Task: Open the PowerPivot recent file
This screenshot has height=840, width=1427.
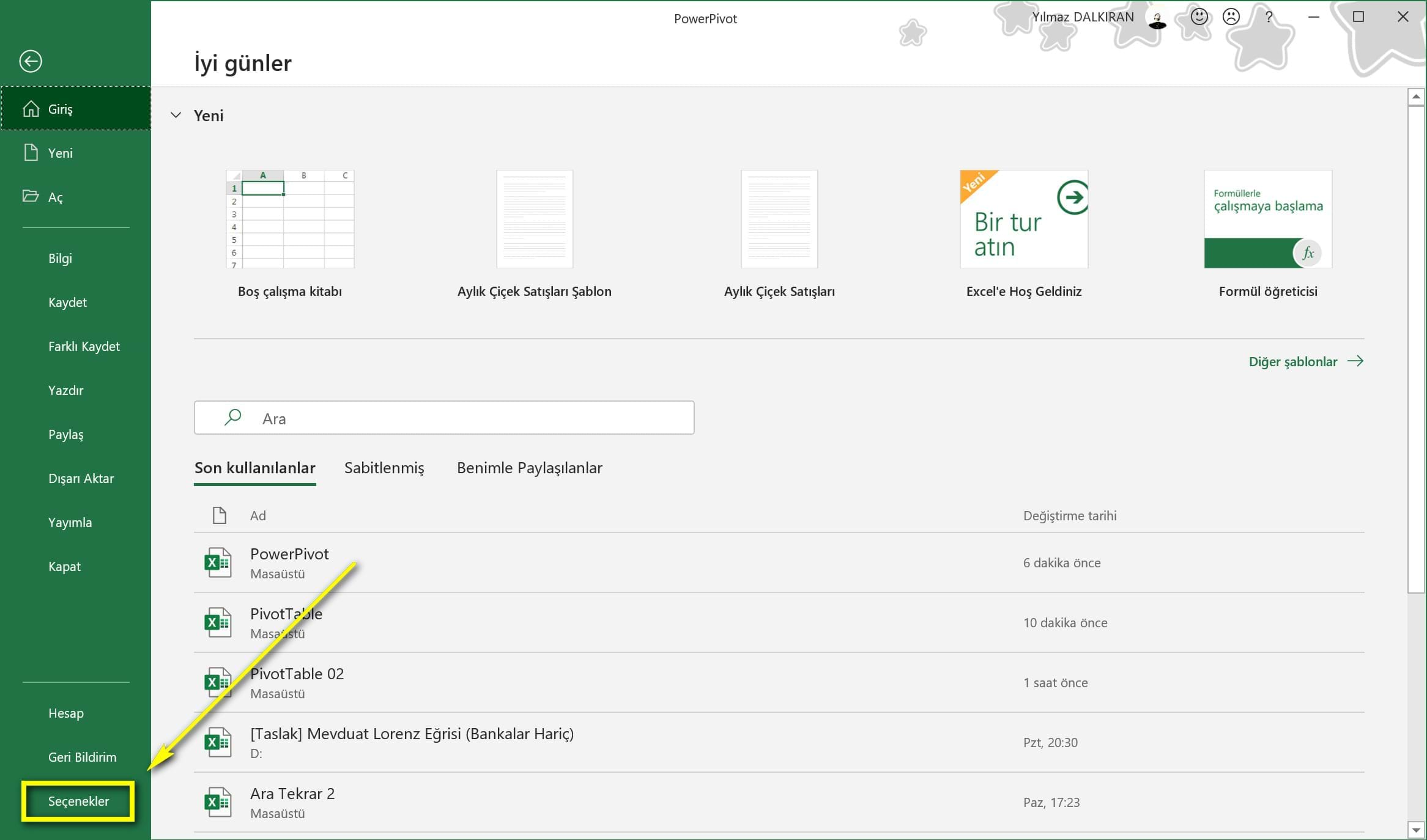Action: pos(779,562)
